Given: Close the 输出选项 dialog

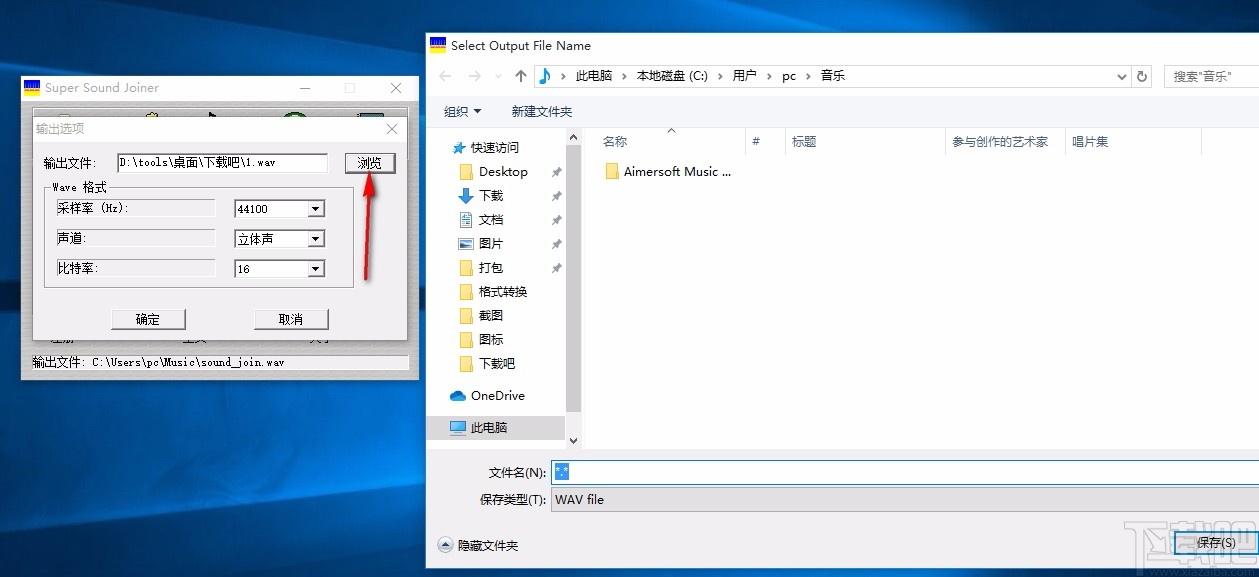Looking at the screenshot, I should point(392,129).
